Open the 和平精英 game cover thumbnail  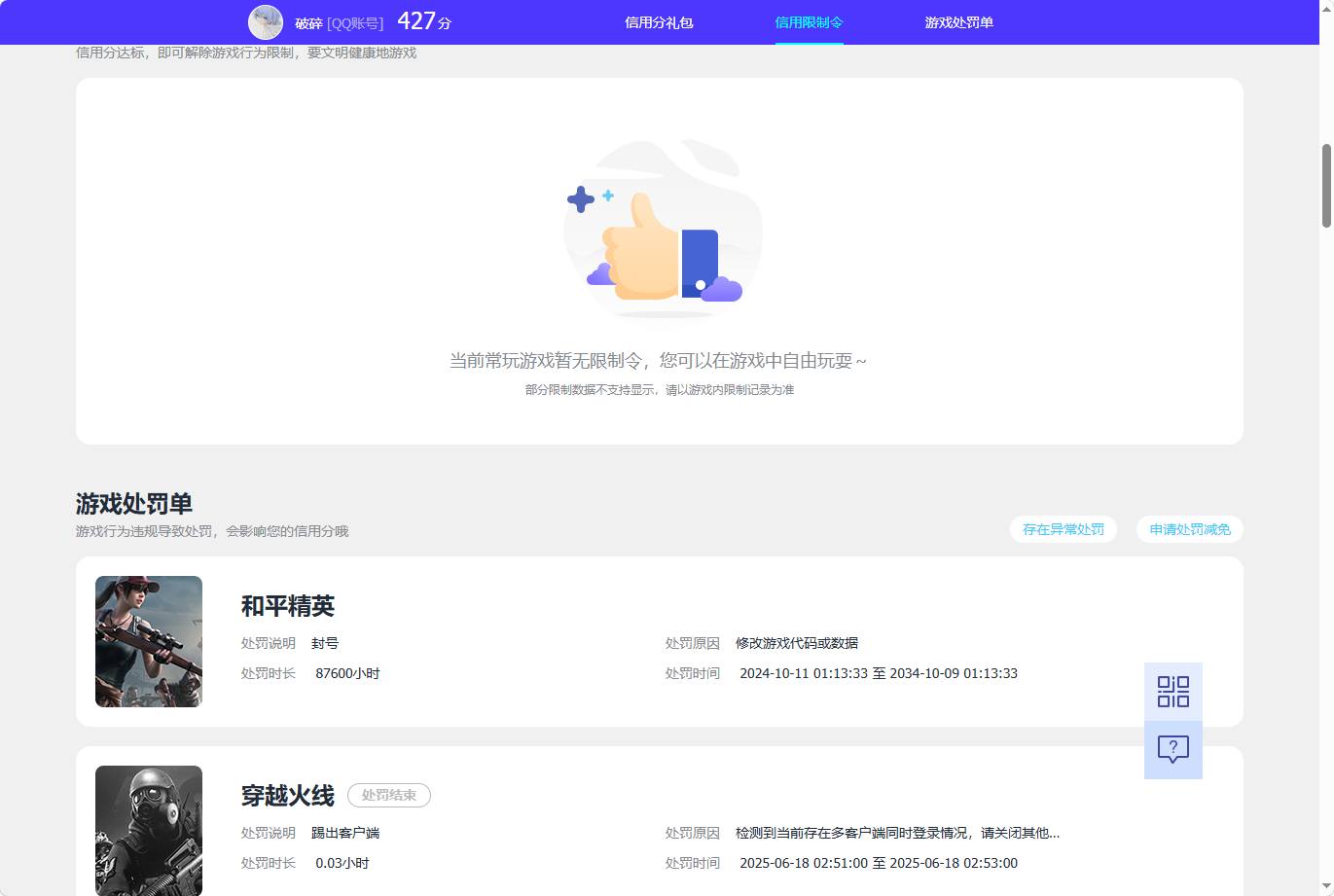click(149, 641)
